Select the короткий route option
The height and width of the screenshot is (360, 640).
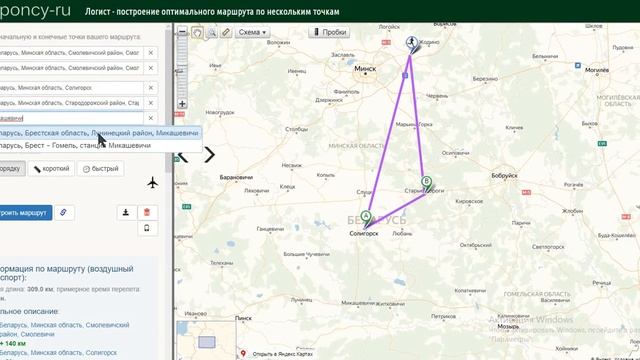51,169
